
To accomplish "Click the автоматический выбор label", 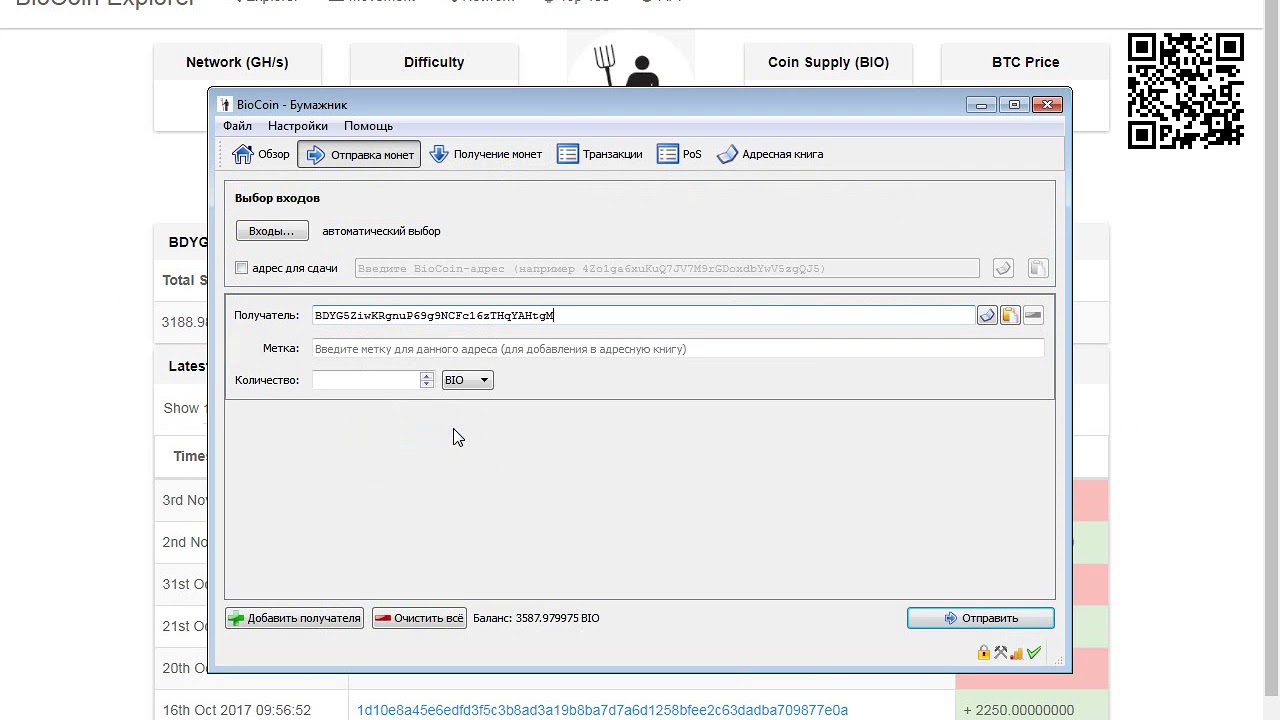I will pos(381,231).
